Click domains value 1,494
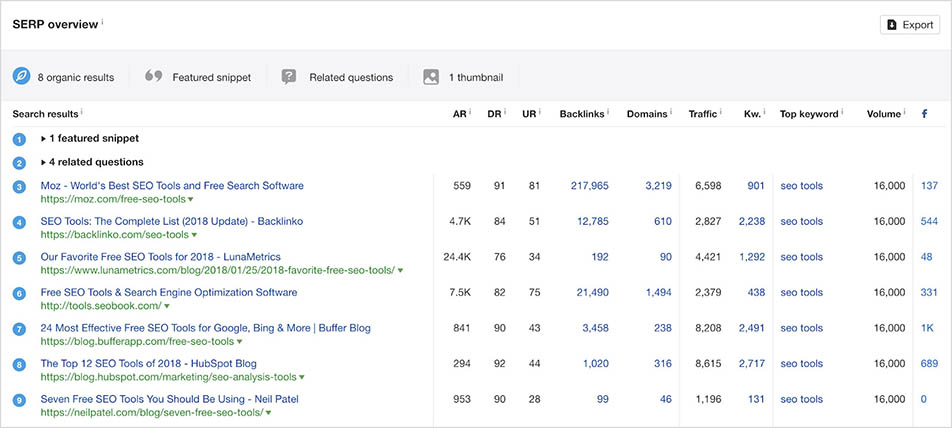The width and height of the screenshot is (952, 428). coord(659,293)
